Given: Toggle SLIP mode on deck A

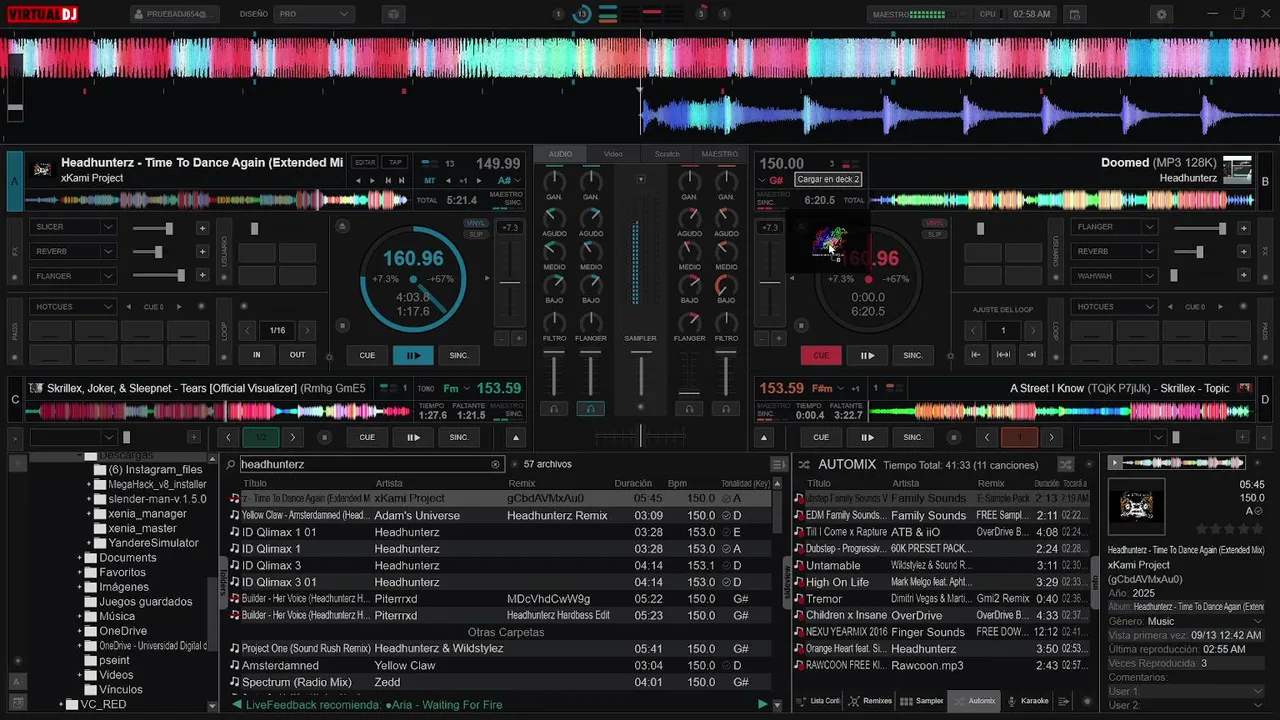Looking at the screenshot, I should (475, 234).
